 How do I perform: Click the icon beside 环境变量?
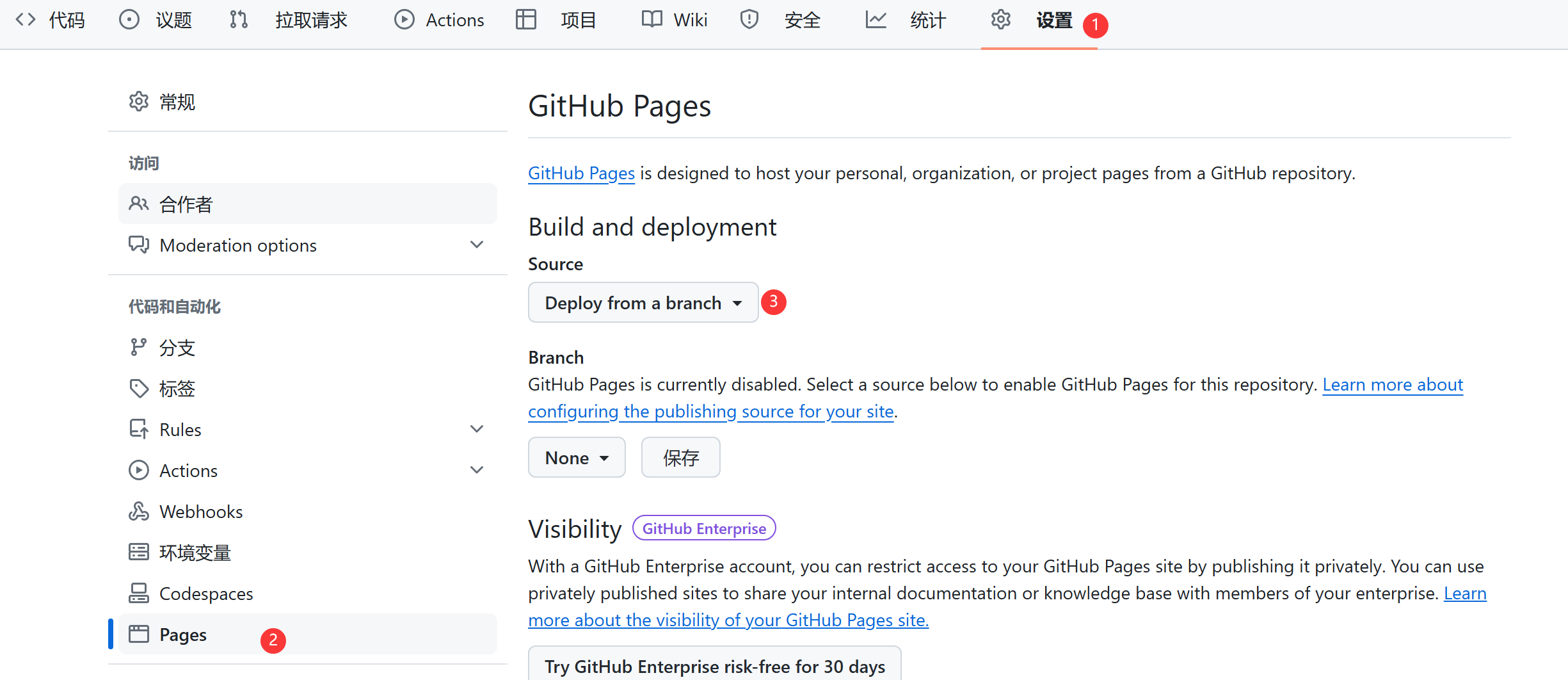(x=139, y=552)
